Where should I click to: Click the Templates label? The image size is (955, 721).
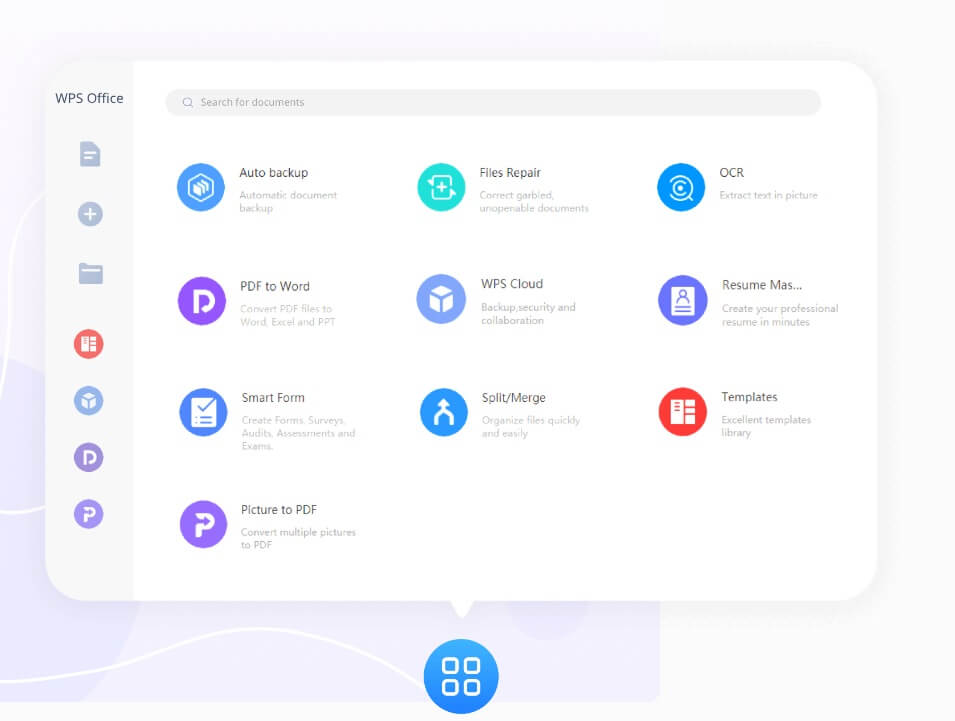(x=749, y=397)
